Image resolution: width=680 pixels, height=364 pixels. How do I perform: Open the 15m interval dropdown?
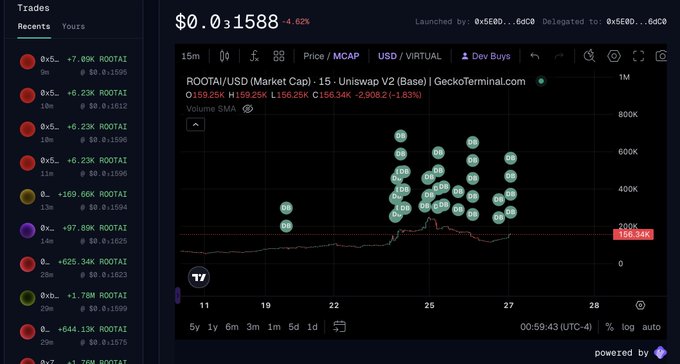point(190,56)
